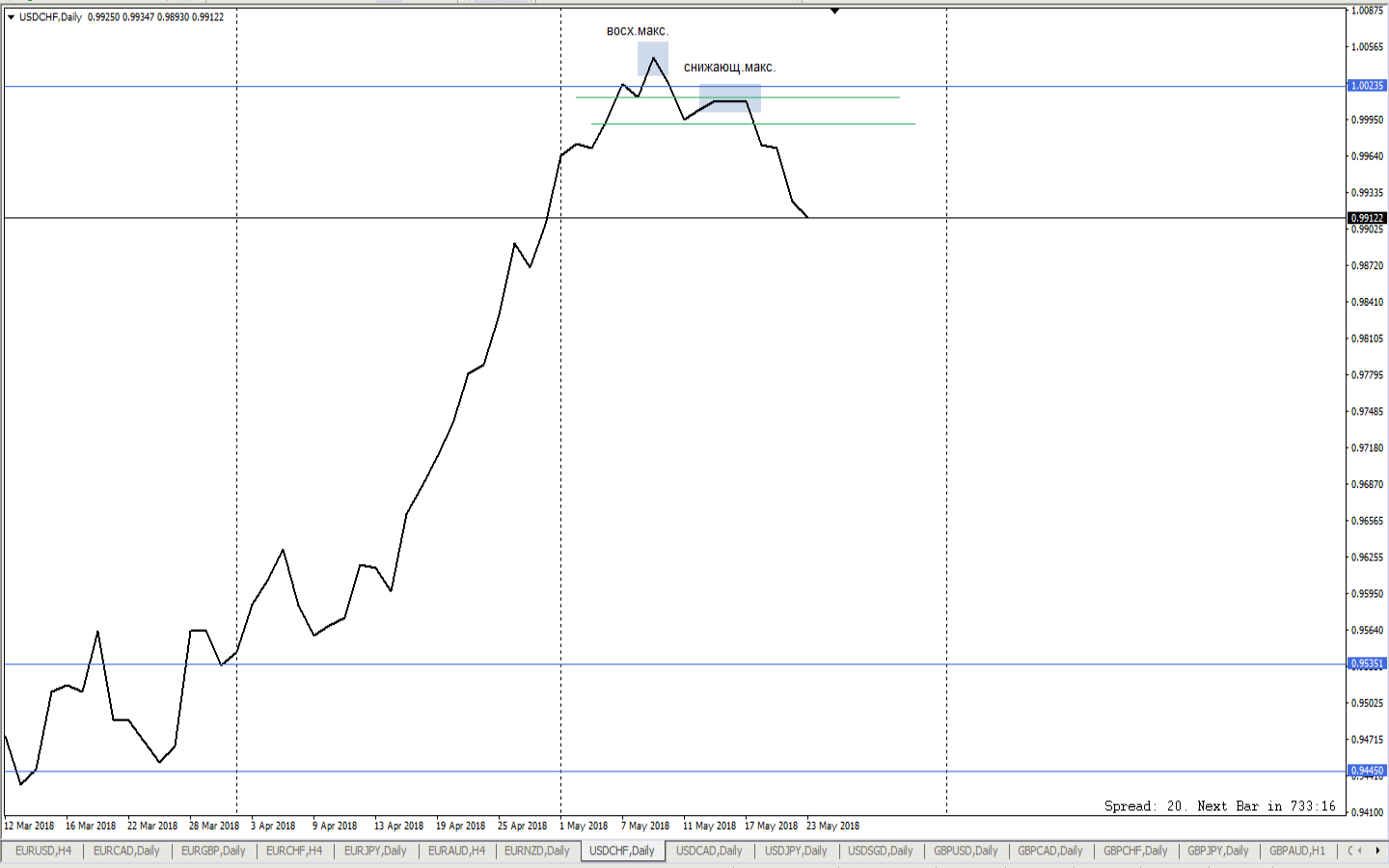Image resolution: width=1389 pixels, height=868 pixels.
Task: Click the 0.99122 current price label
Action: (1367, 218)
